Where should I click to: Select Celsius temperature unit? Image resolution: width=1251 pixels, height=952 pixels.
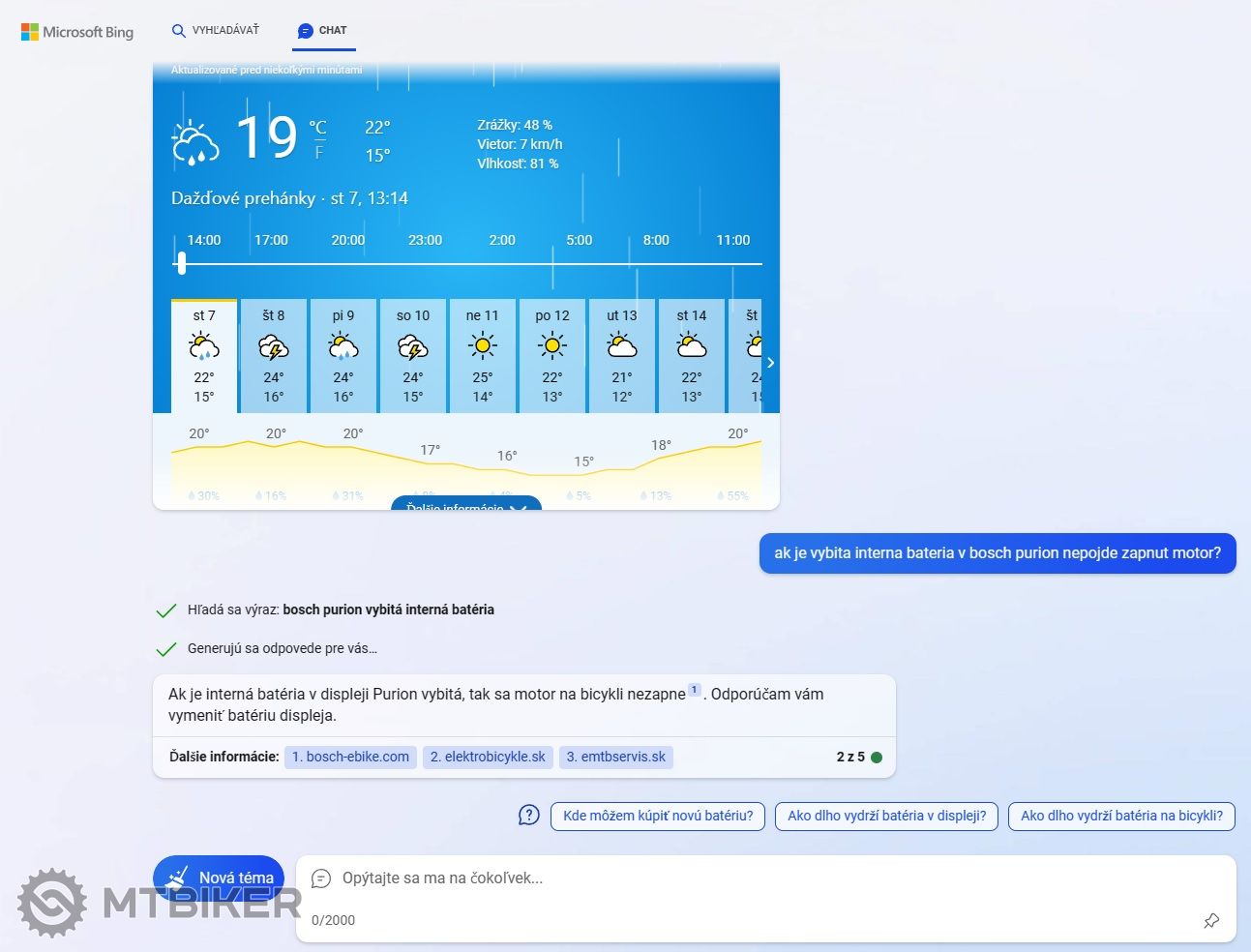[x=317, y=128]
